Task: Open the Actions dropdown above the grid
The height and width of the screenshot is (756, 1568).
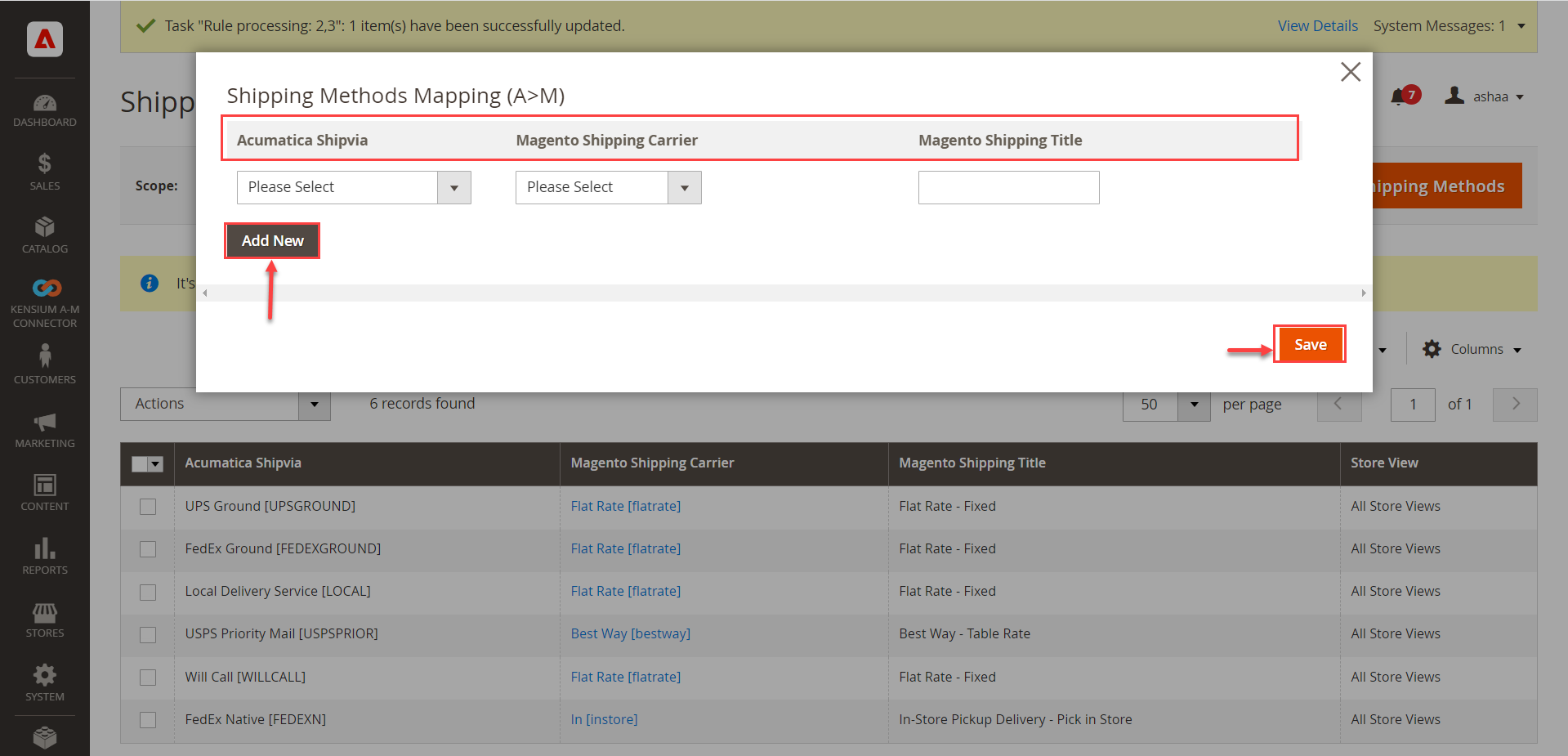Action: [x=225, y=403]
